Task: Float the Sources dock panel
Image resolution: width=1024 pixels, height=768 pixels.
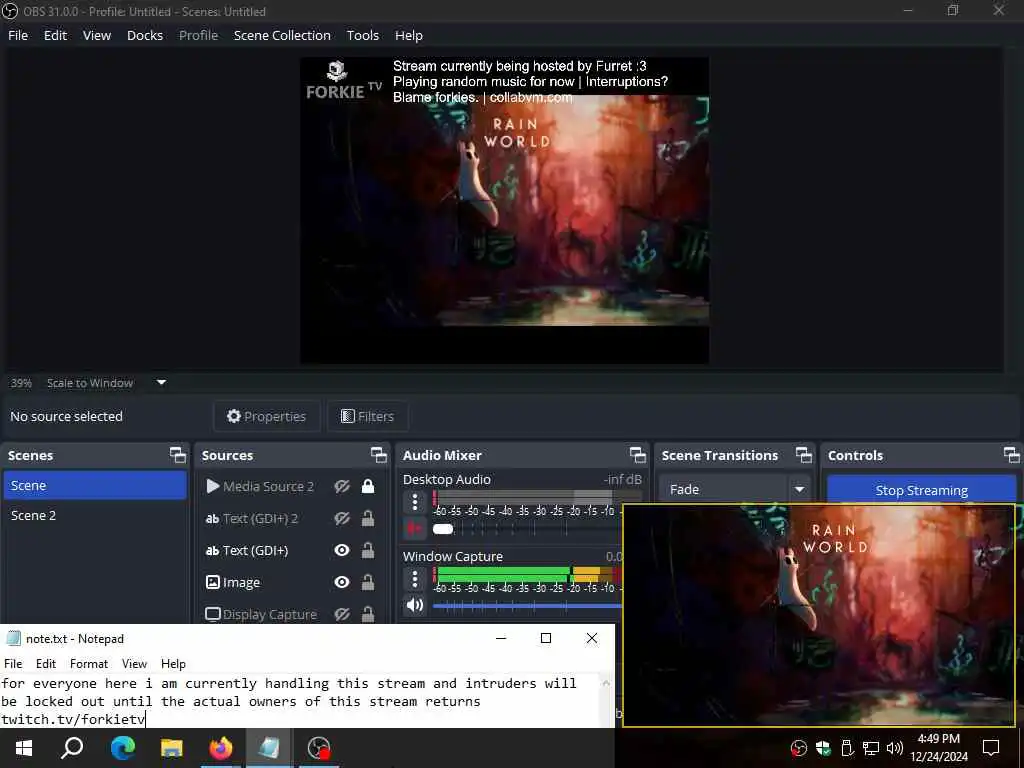Action: pos(379,455)
